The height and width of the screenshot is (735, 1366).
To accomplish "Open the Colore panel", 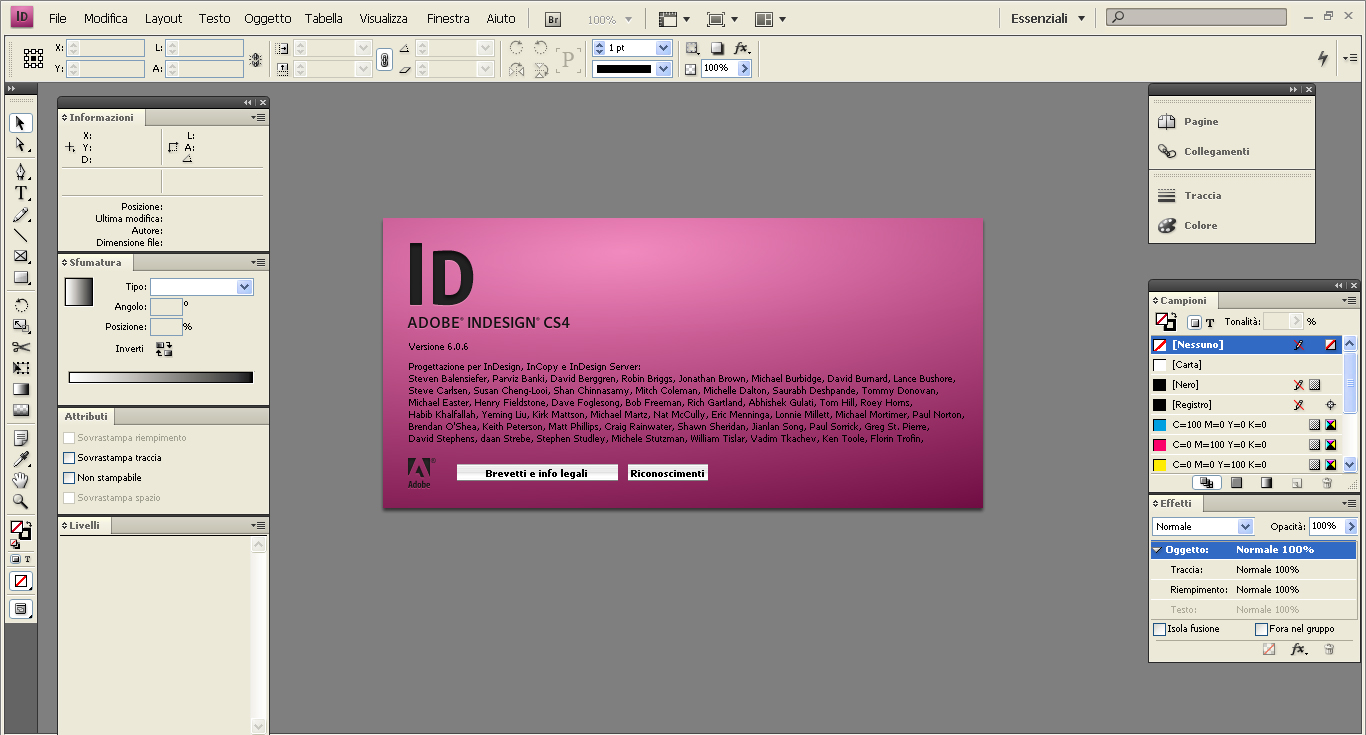I will click(x=1200, y=226).
